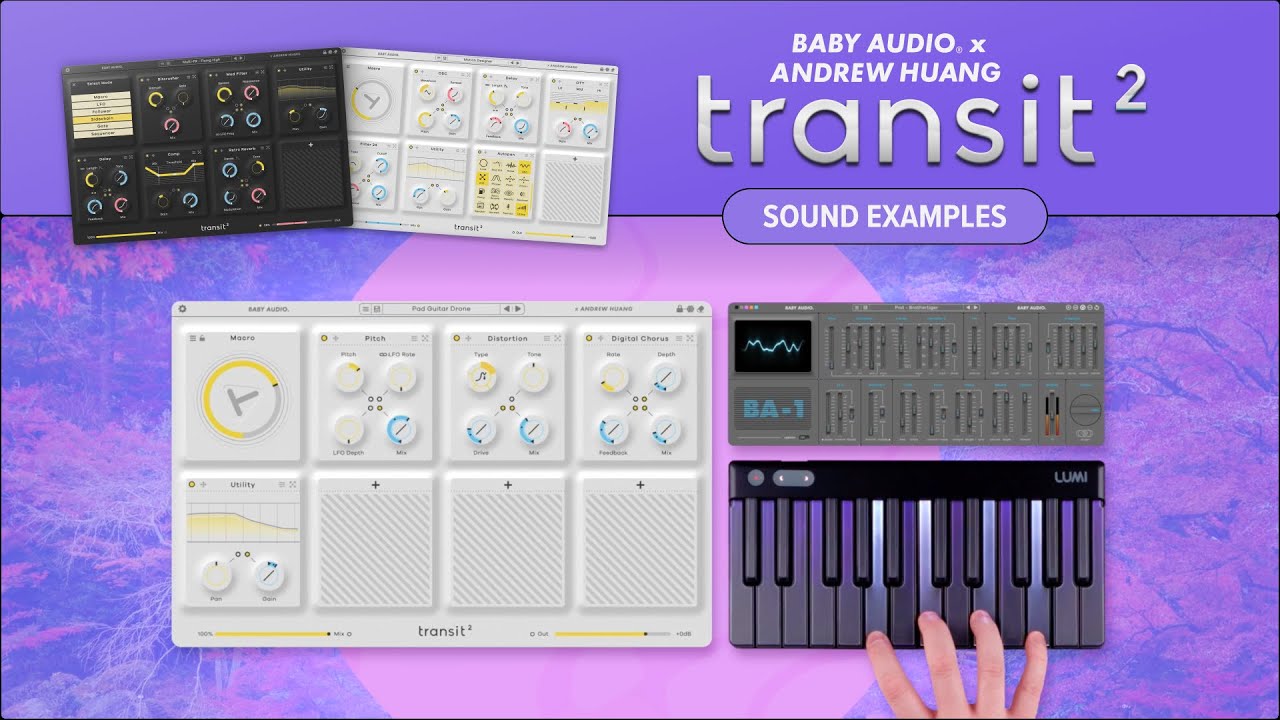This screenshot has height=720, width=1280.
Task: Click the padlock icon at top-right of Transit 2
Action: pos(680,309)
